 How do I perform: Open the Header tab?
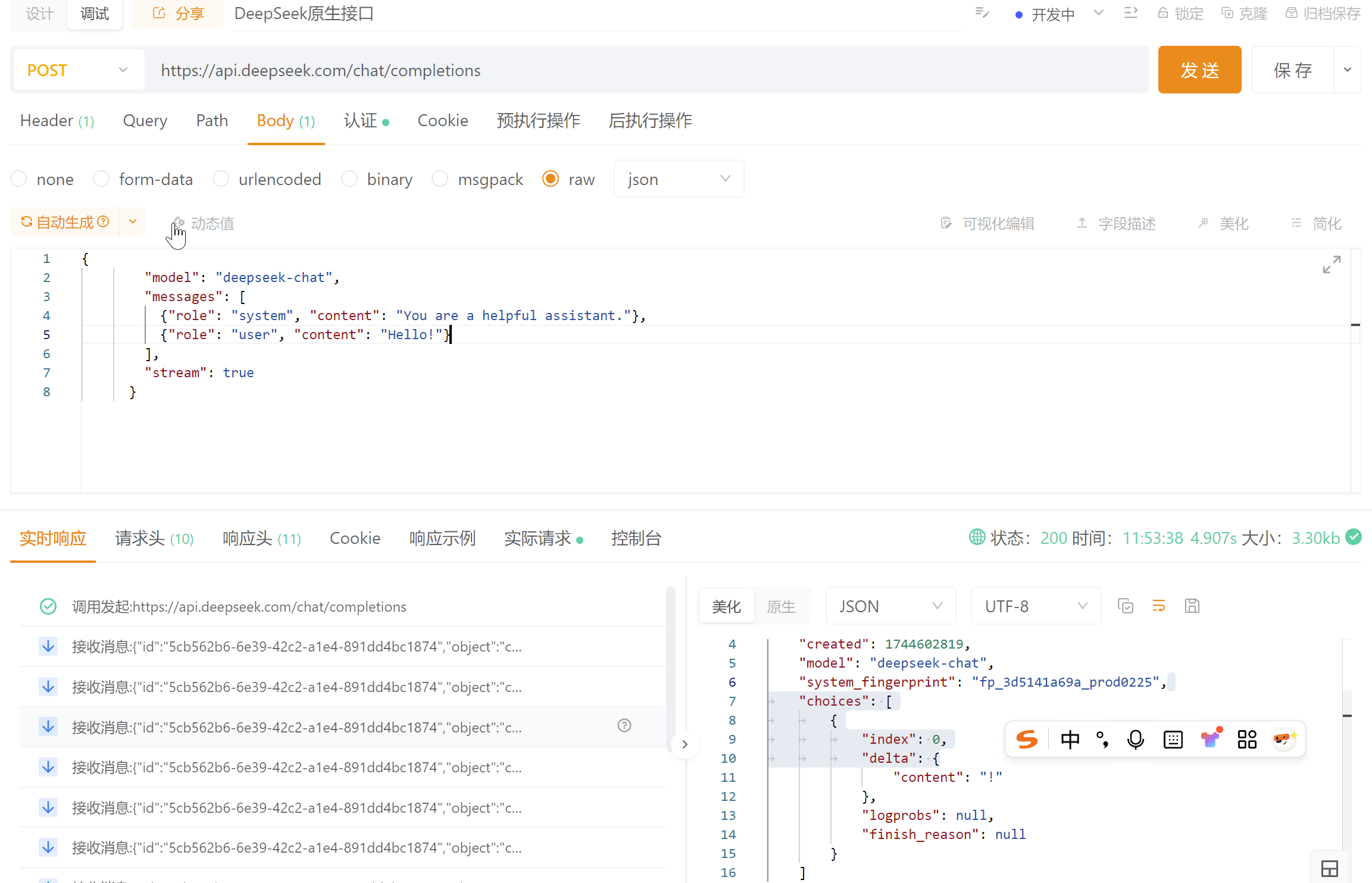point(57,121)
